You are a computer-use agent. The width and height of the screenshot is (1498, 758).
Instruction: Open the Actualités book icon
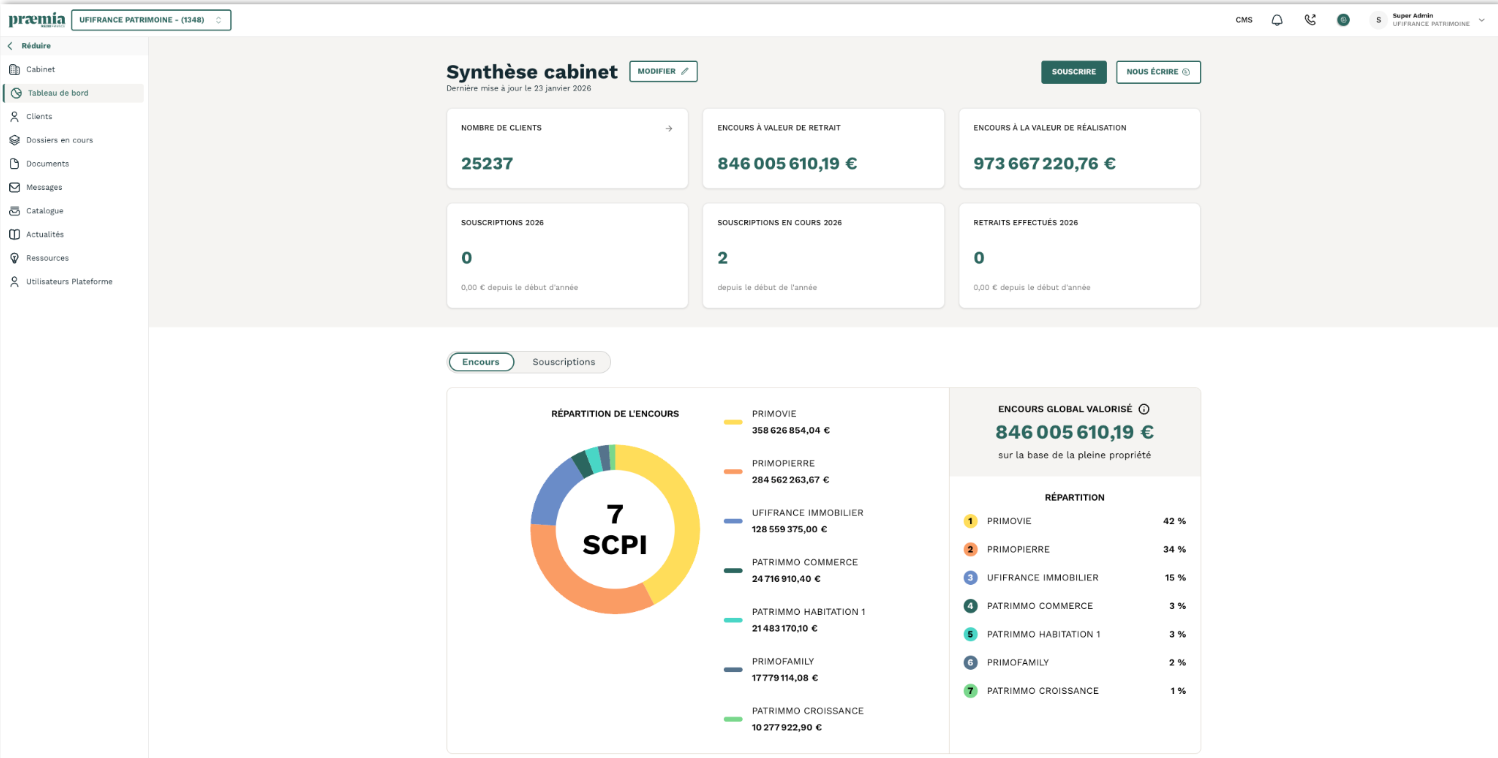click(14, 235)
